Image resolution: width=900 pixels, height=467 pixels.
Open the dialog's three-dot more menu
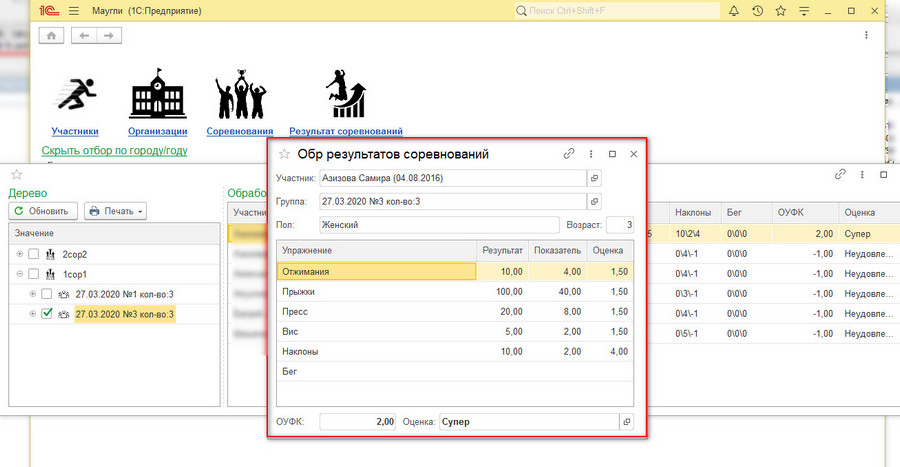click(591, 154)
